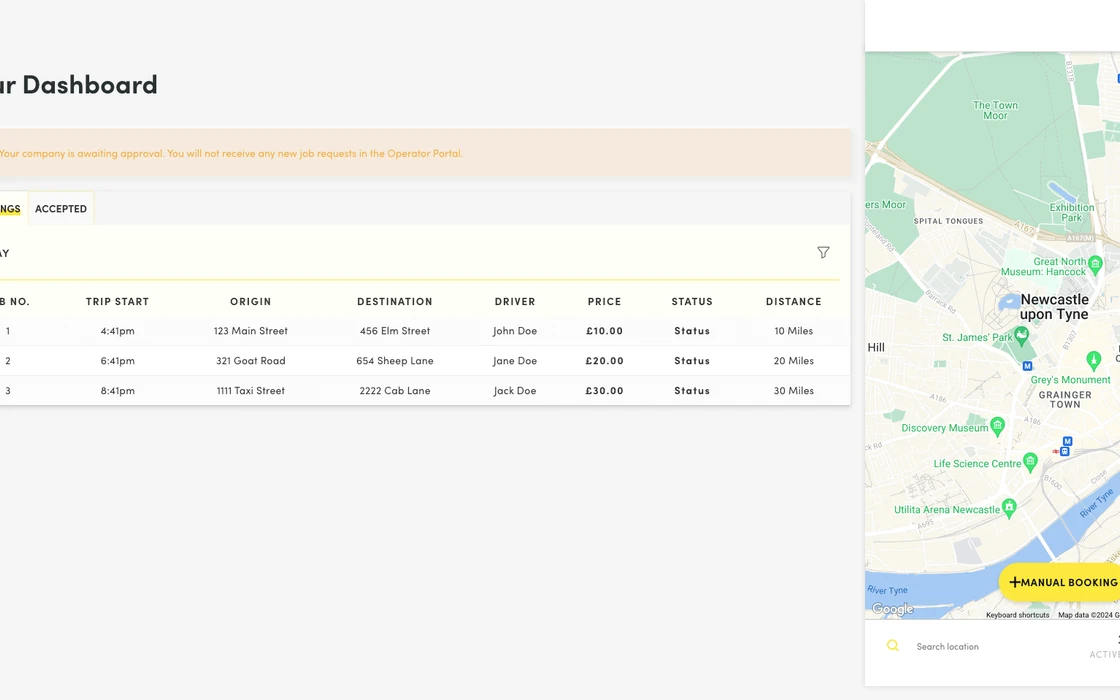Click destination 456 Elm Street
The image size is (1120, 700).
[395, 331]
